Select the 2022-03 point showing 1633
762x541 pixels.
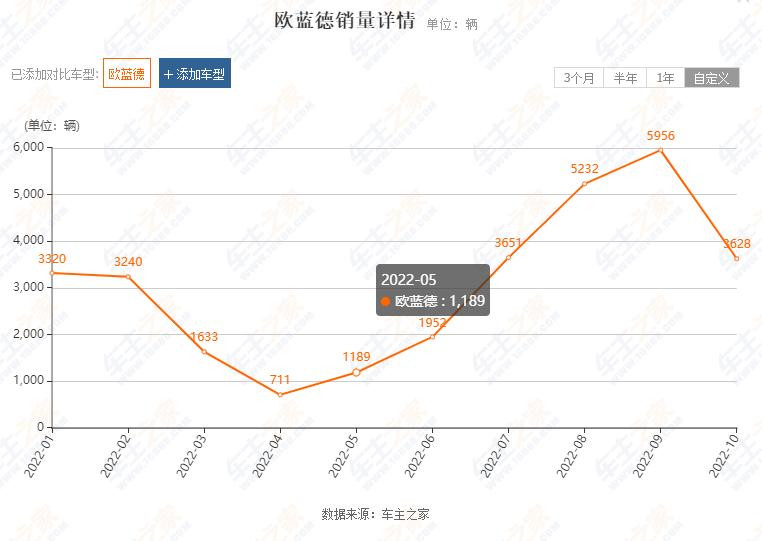pos(204,352)
